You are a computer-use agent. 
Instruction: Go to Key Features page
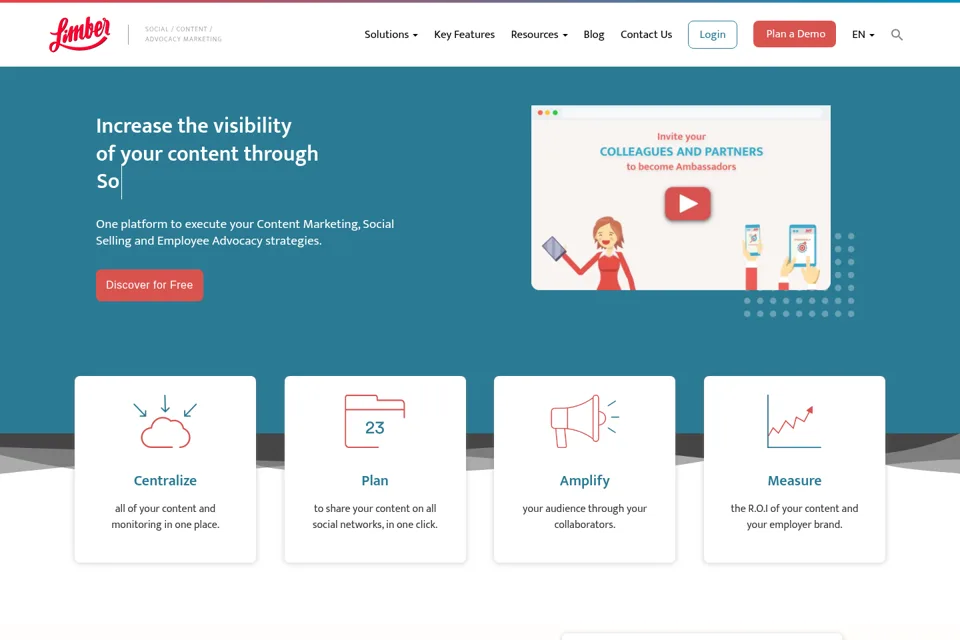tap(464, 35)
